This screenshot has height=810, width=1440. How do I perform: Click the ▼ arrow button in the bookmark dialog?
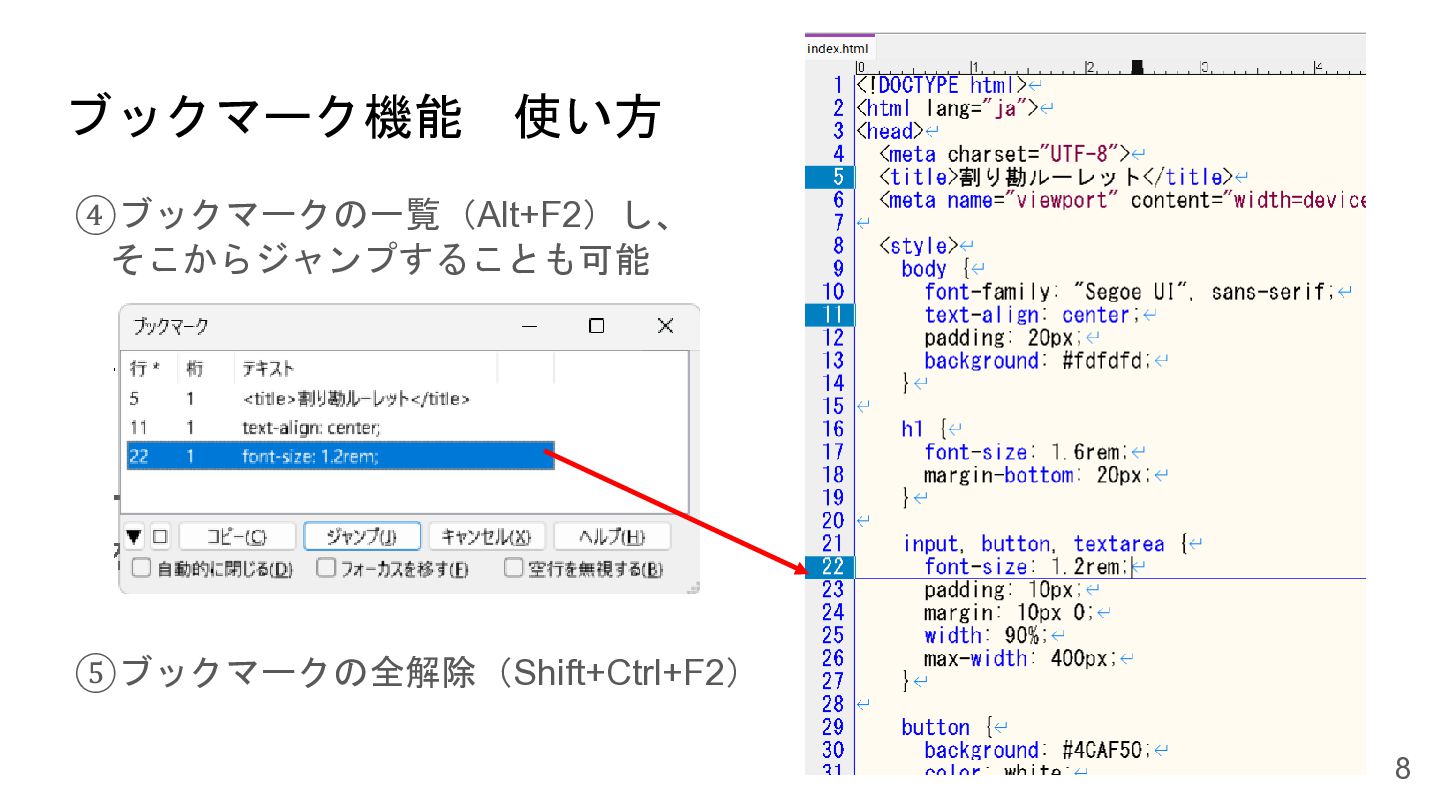coord(134,537)
